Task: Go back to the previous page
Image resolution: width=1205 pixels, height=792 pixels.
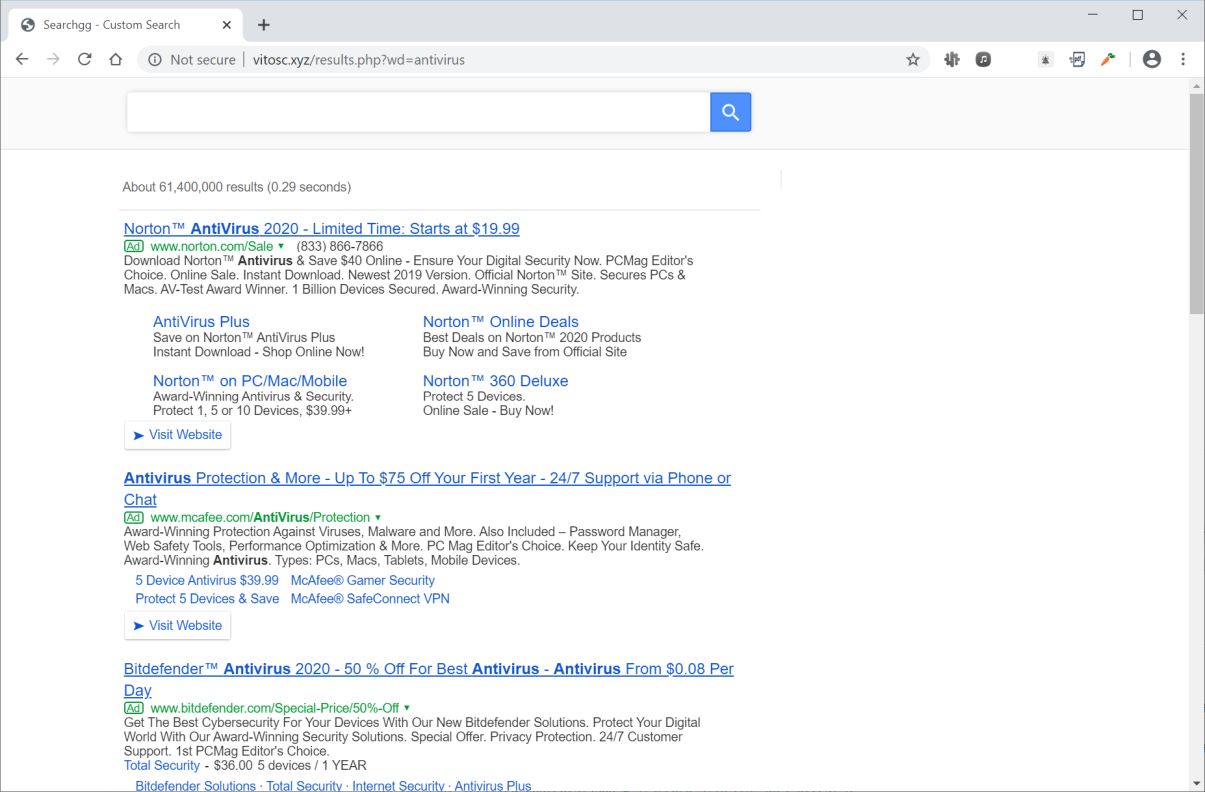Action: [22, 60]
